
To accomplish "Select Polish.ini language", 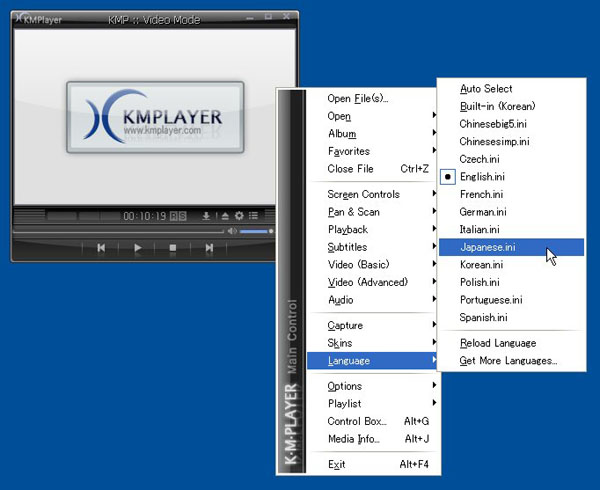I will click(512, 282).
